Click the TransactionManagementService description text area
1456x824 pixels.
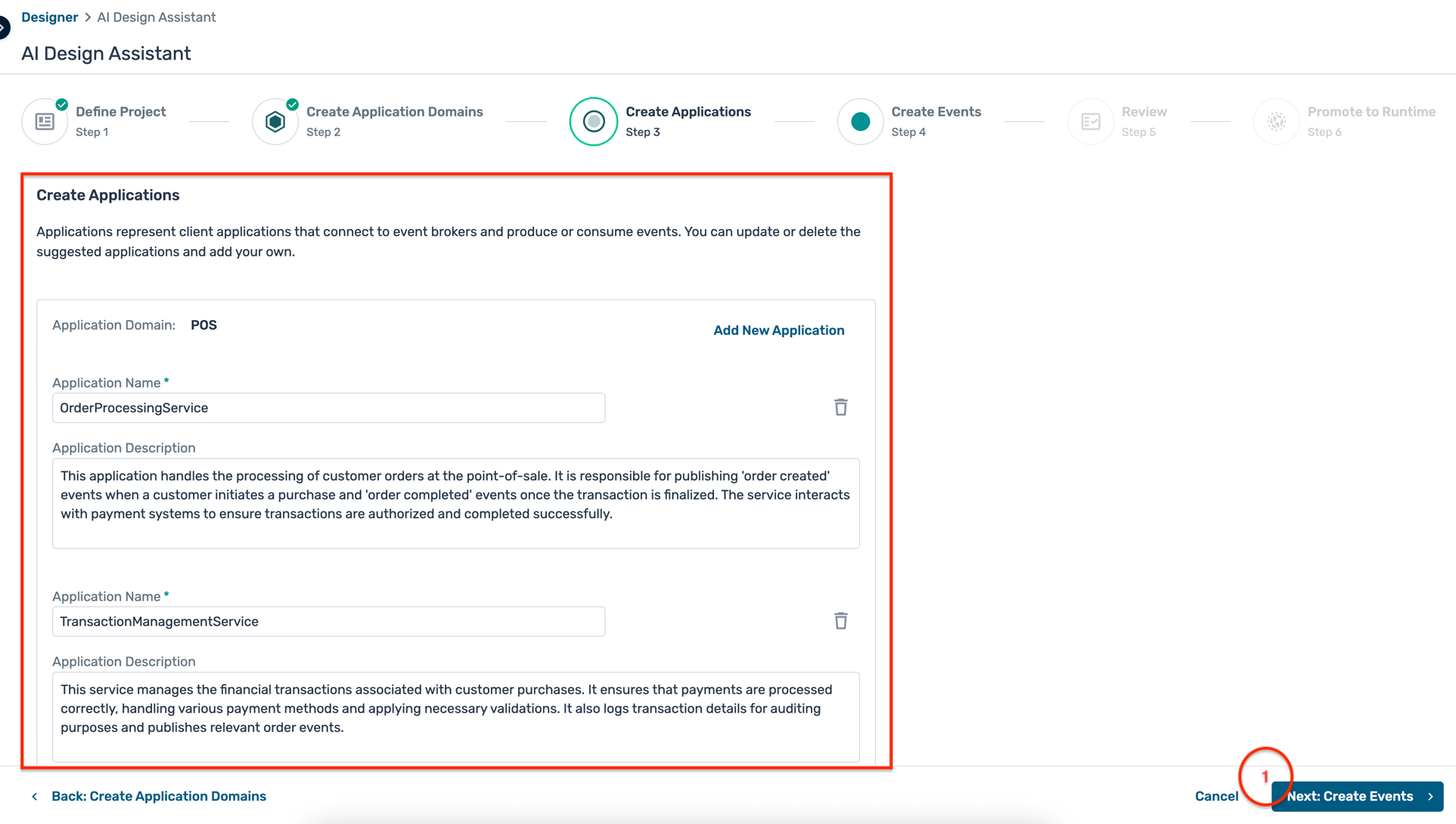455,717
